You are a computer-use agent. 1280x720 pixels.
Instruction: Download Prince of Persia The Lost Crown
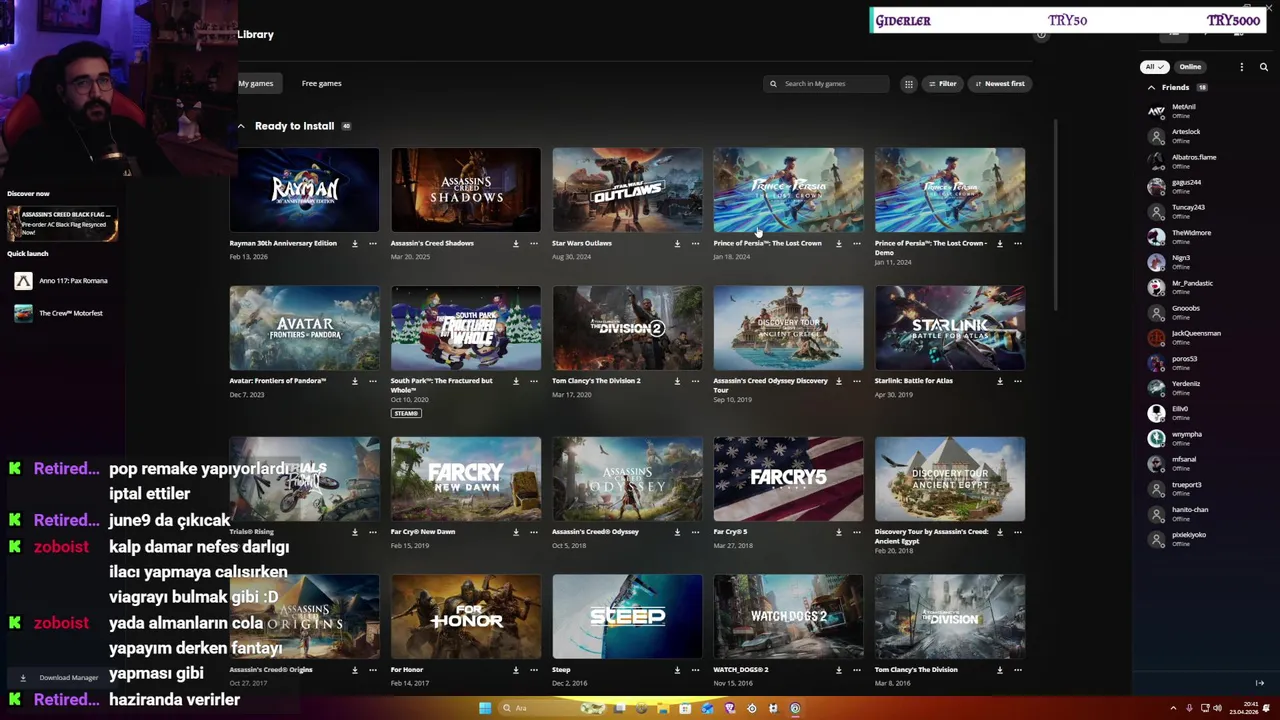pyautogui.click(x=838, y=243)
